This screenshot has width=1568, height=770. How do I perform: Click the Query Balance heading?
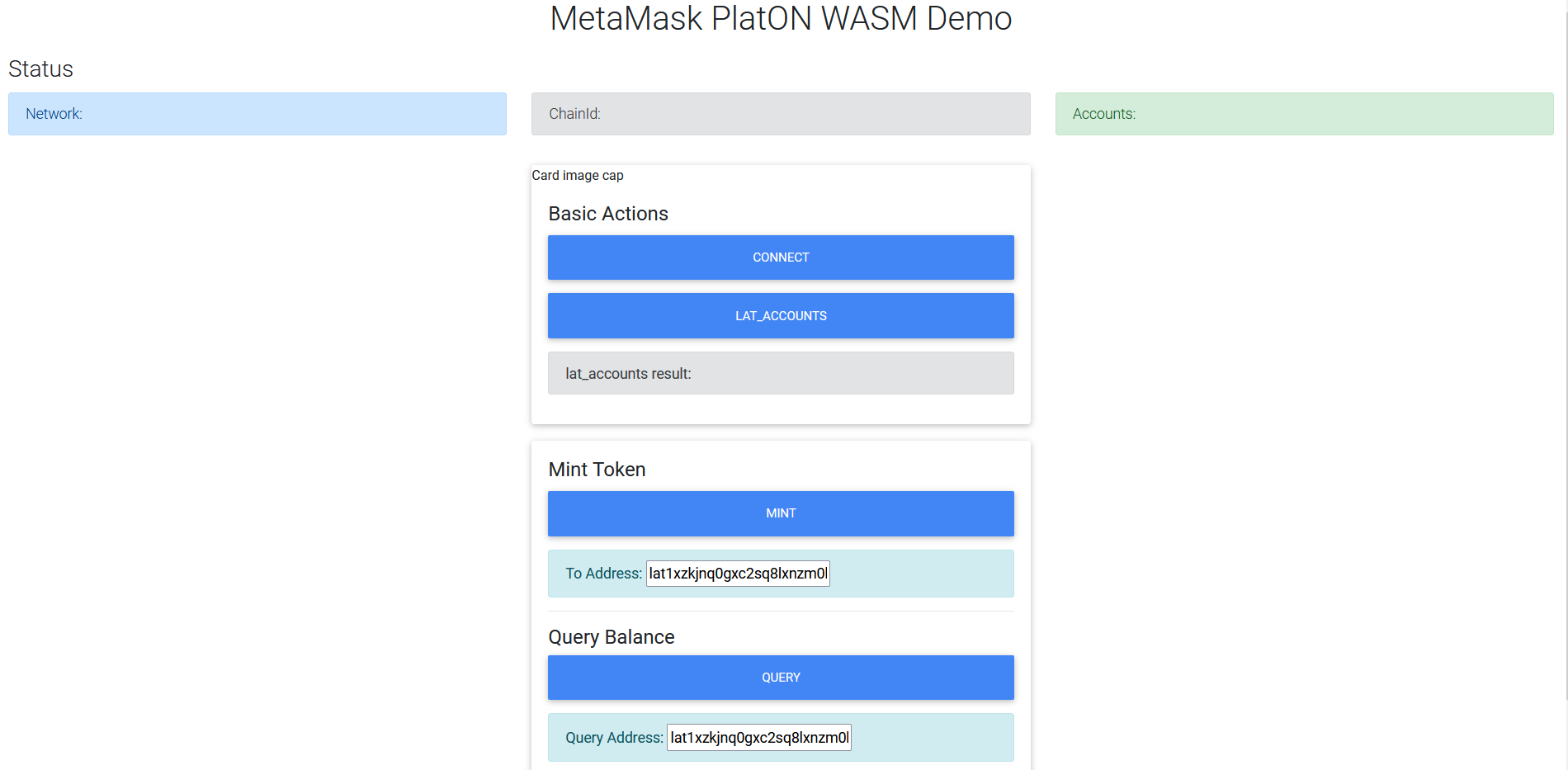tap(612, 637)
